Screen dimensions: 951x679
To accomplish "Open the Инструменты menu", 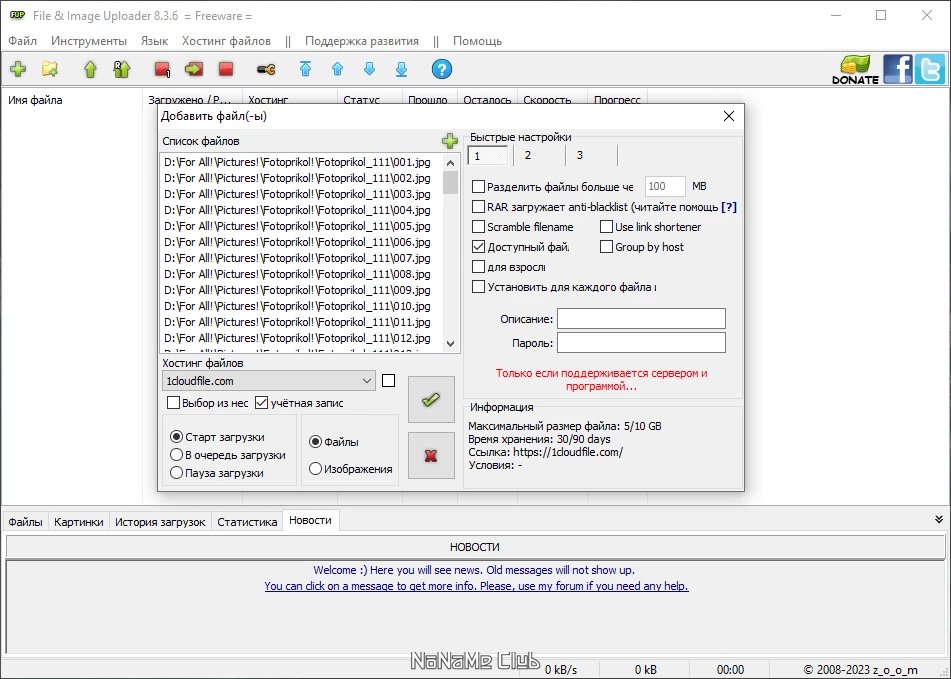I will tap(89, 41).
